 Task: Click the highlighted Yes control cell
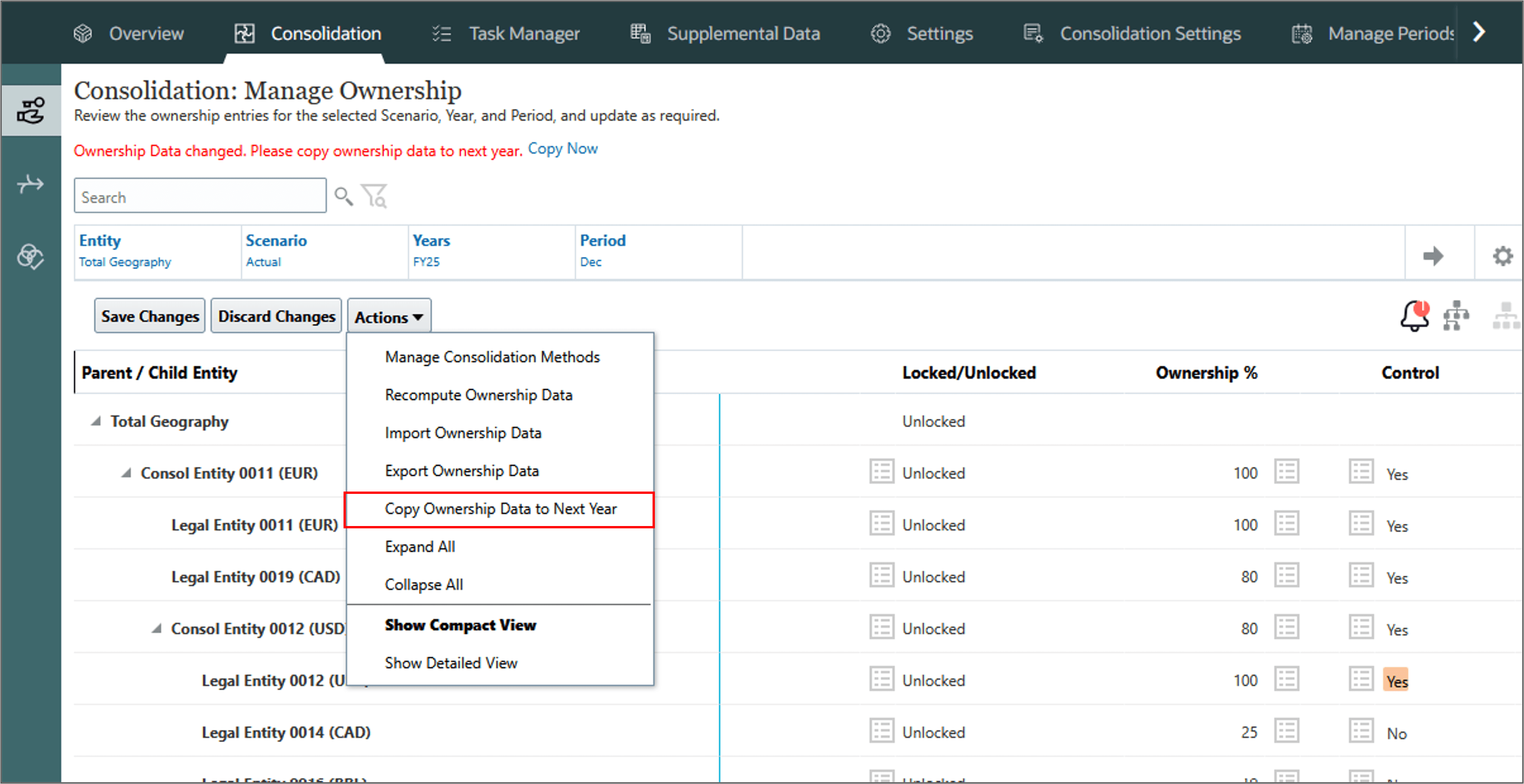coord(1396,681)
